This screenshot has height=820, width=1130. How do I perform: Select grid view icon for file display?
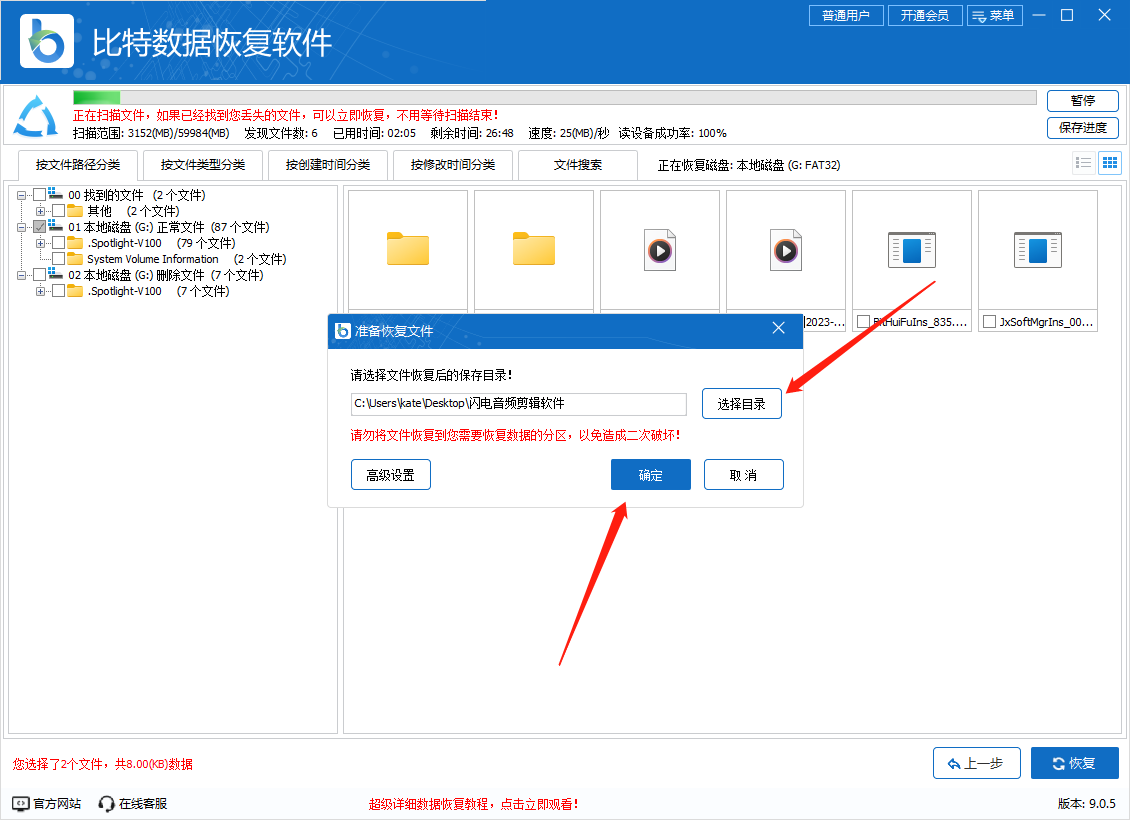pos(1109,162)
